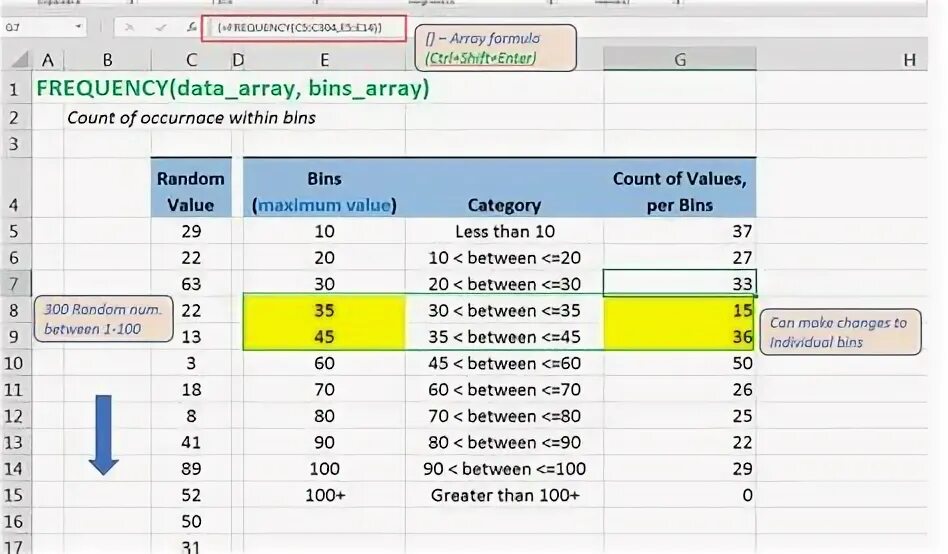The width and height of the screenshot is (948, 554).
Task: Select column H header
Action: [x=909, y=60]
